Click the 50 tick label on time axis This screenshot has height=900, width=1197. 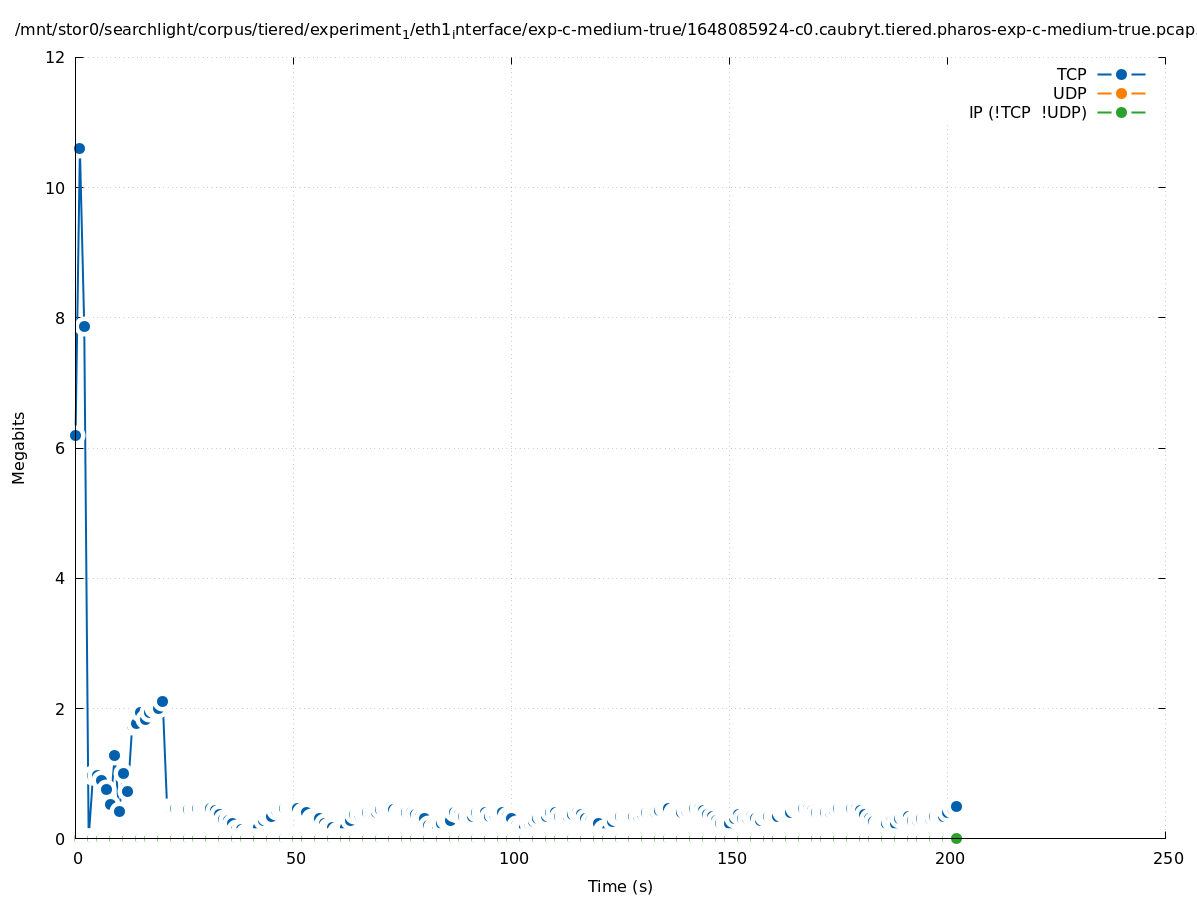coord(294,859)
